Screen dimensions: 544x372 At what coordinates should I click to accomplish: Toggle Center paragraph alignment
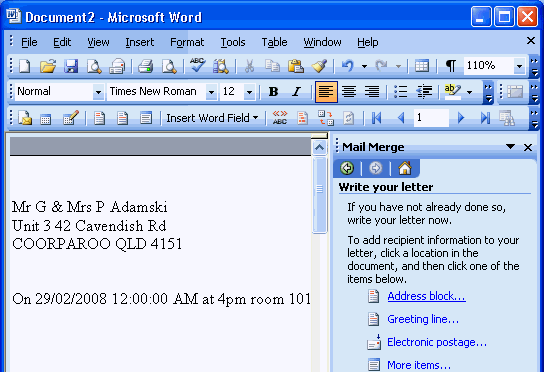coord(349,92)
